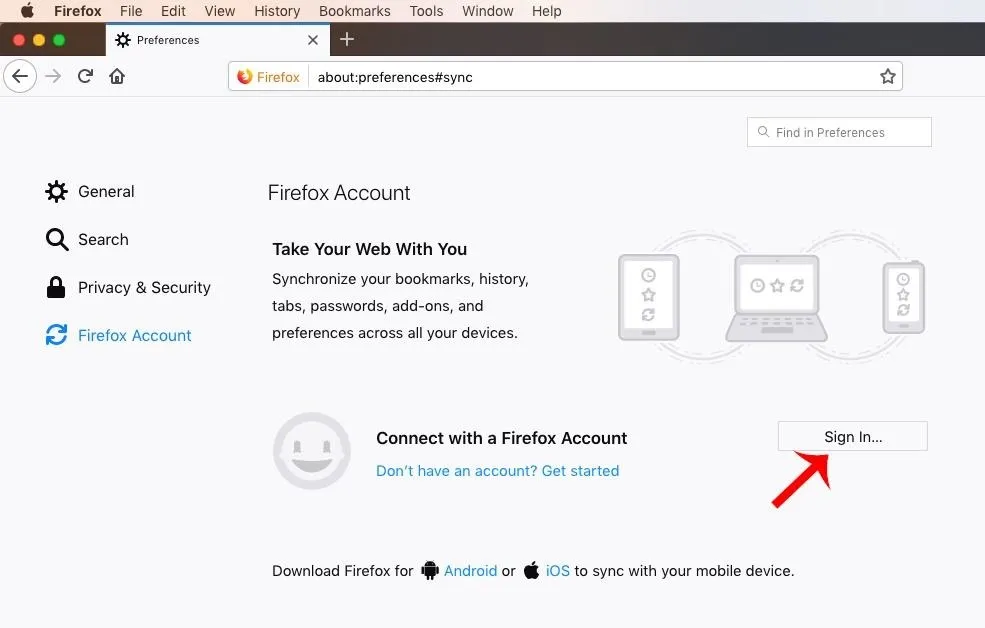Click the Privacy & Security lock icon

tap(56, 287)
